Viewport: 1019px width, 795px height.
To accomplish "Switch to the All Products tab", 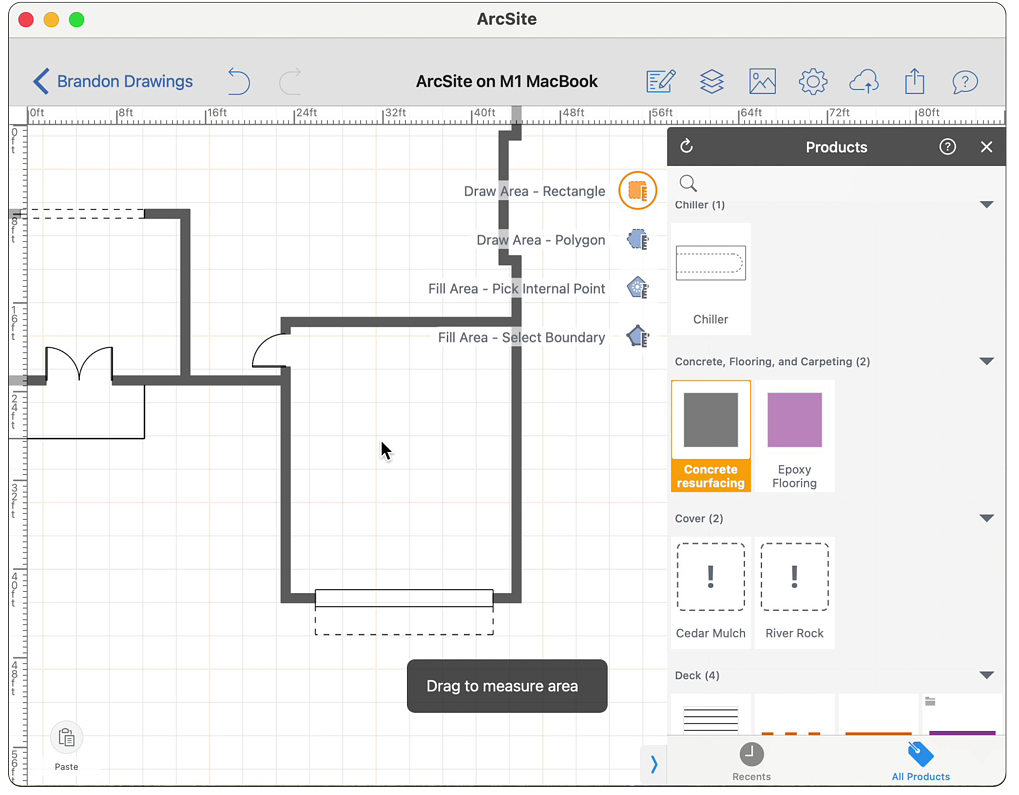I will [x=920, y=762].
